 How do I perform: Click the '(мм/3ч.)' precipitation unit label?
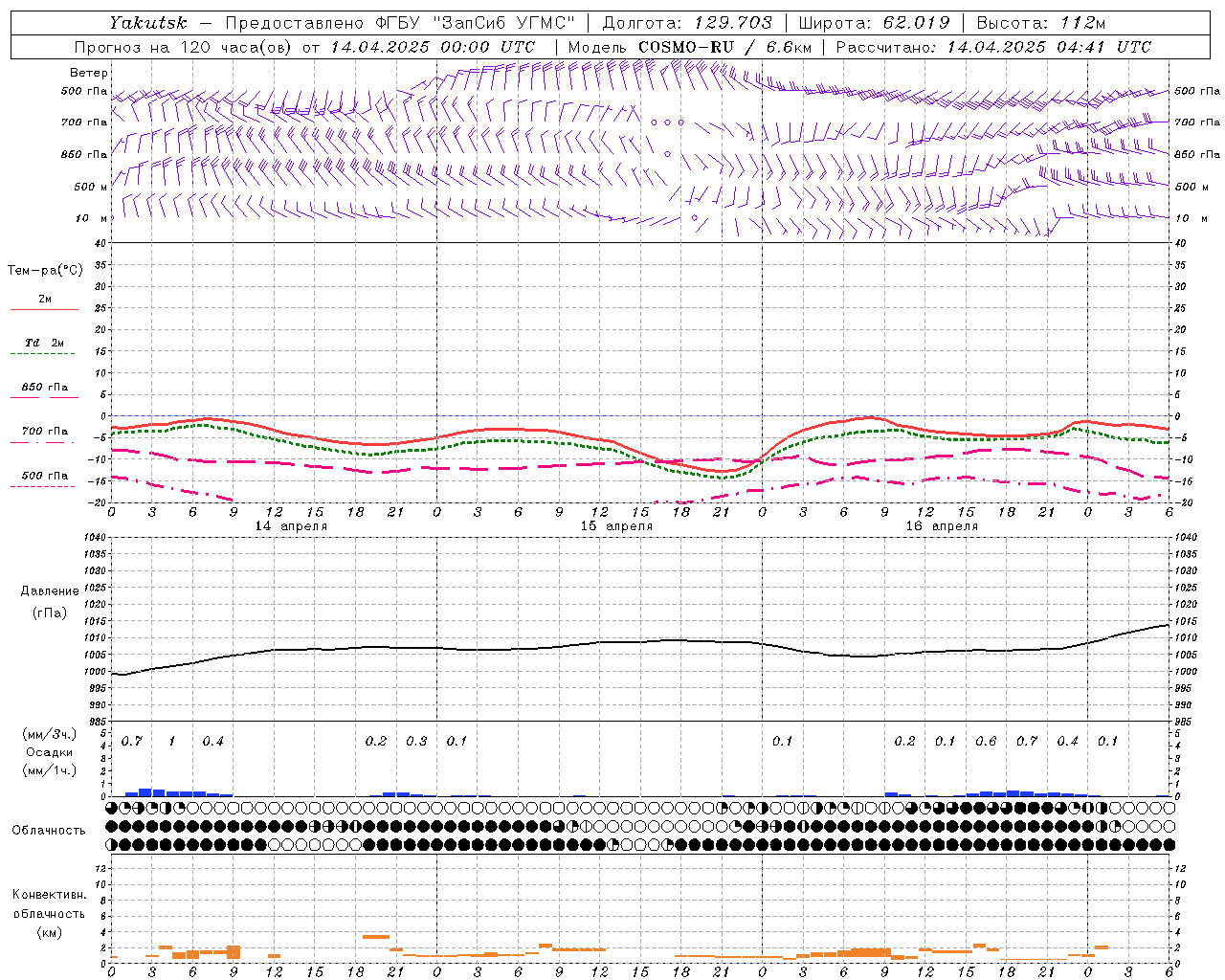pos(50,735)
